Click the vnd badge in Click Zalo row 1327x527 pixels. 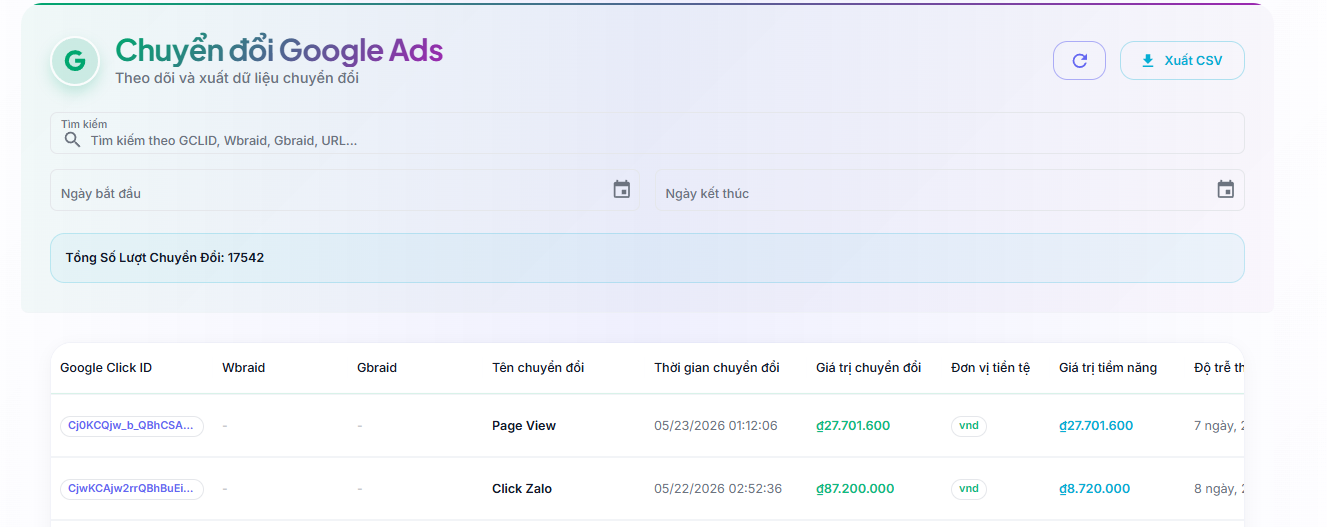click(969, 489)
